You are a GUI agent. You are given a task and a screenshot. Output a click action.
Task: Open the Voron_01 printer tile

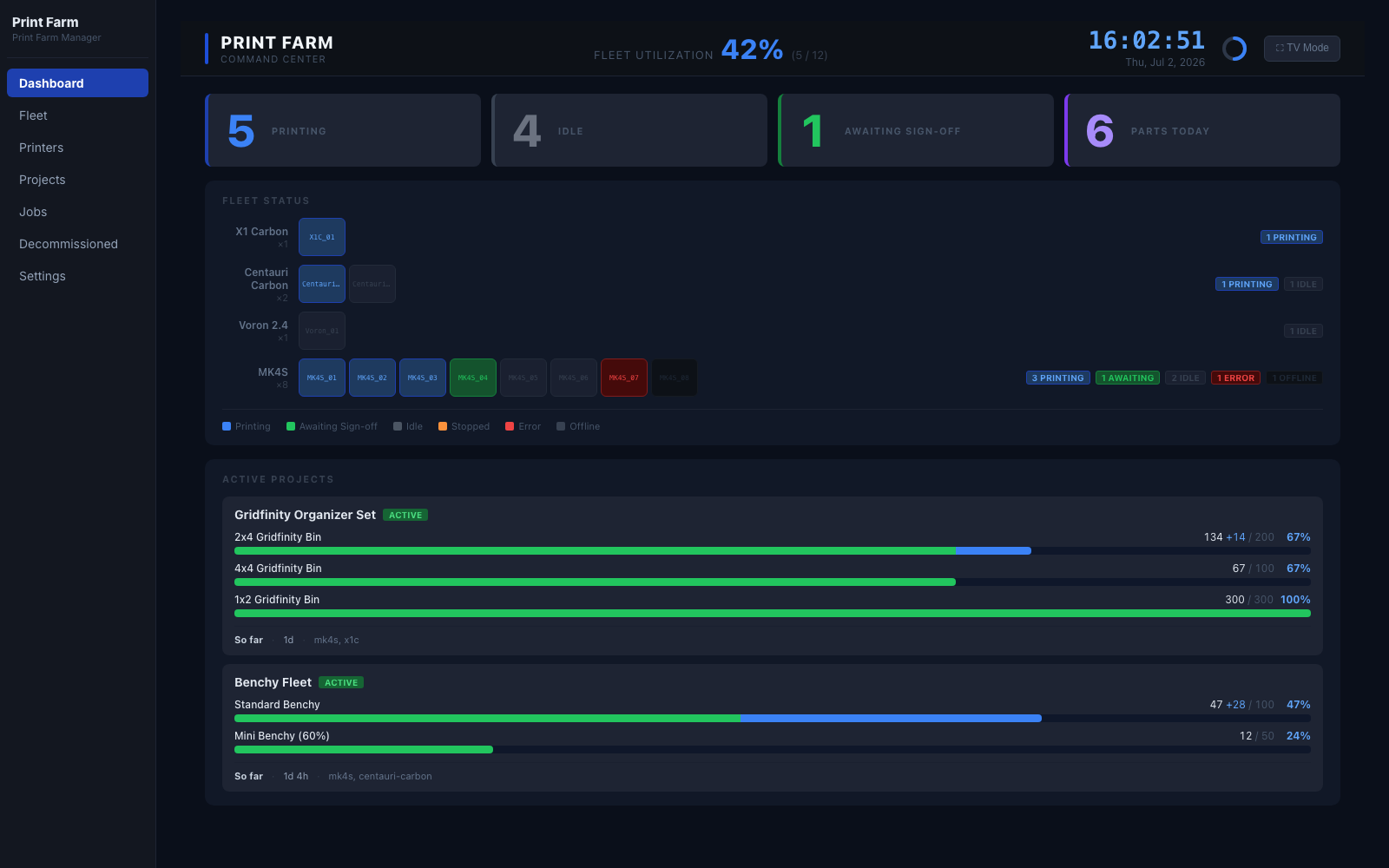[x=322, y=331]
